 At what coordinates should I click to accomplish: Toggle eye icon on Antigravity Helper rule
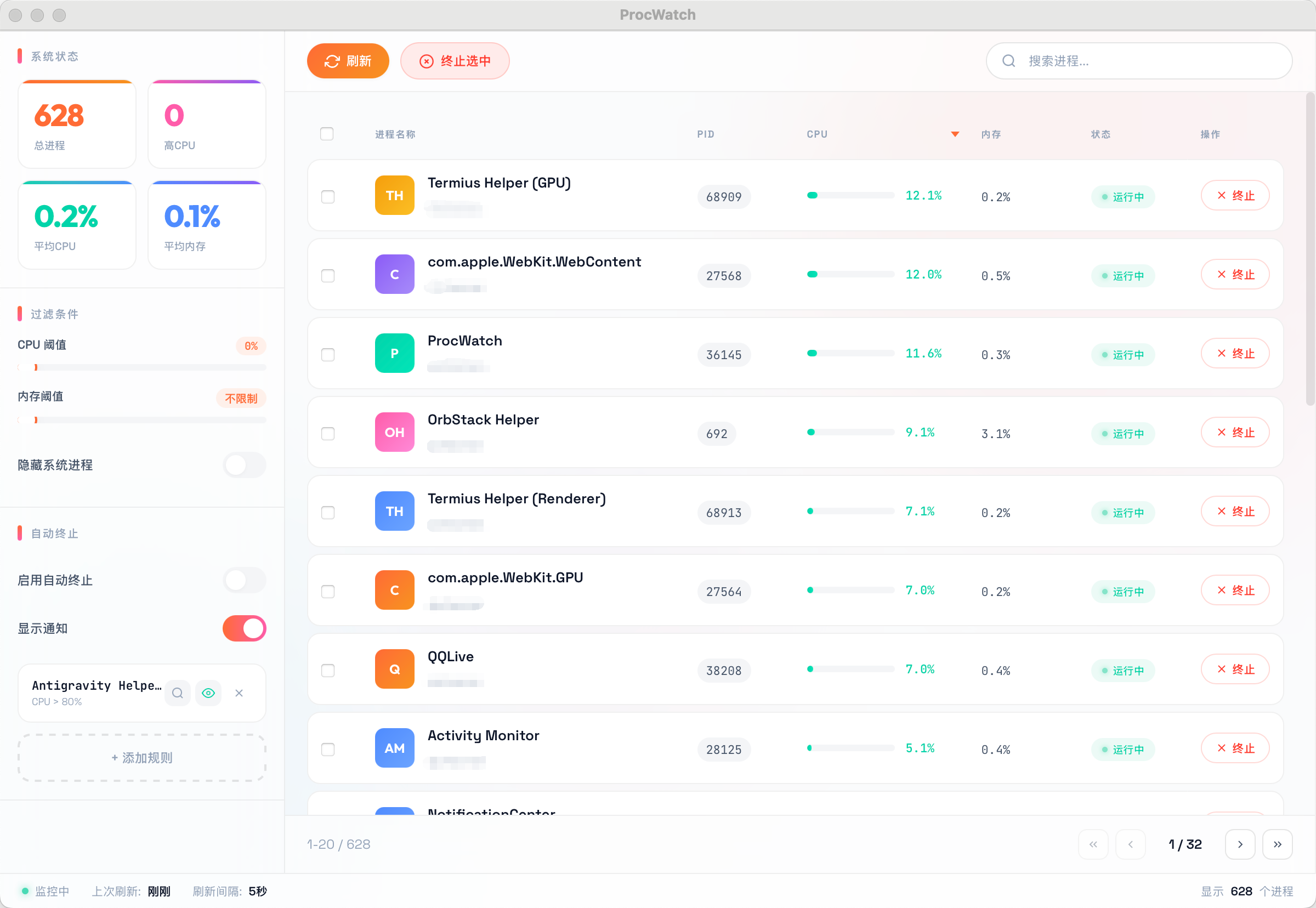[208, 693]
